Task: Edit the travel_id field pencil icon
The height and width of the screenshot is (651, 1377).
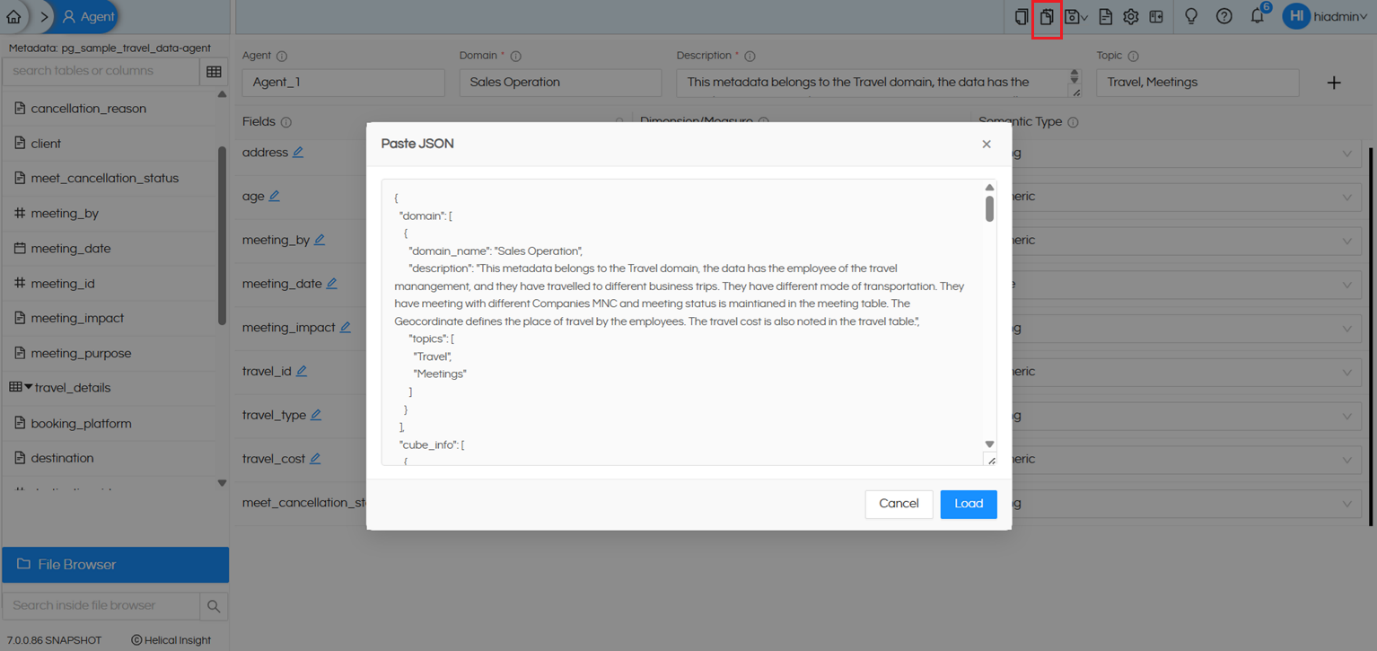Action: click(x=301, y=371)
